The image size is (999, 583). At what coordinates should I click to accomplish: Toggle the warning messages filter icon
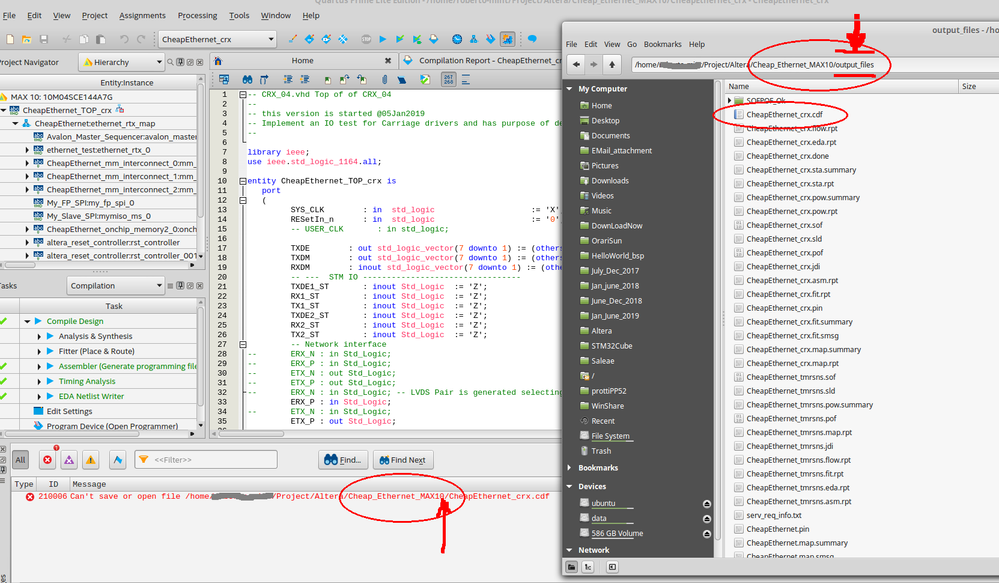tap(91, 460)
